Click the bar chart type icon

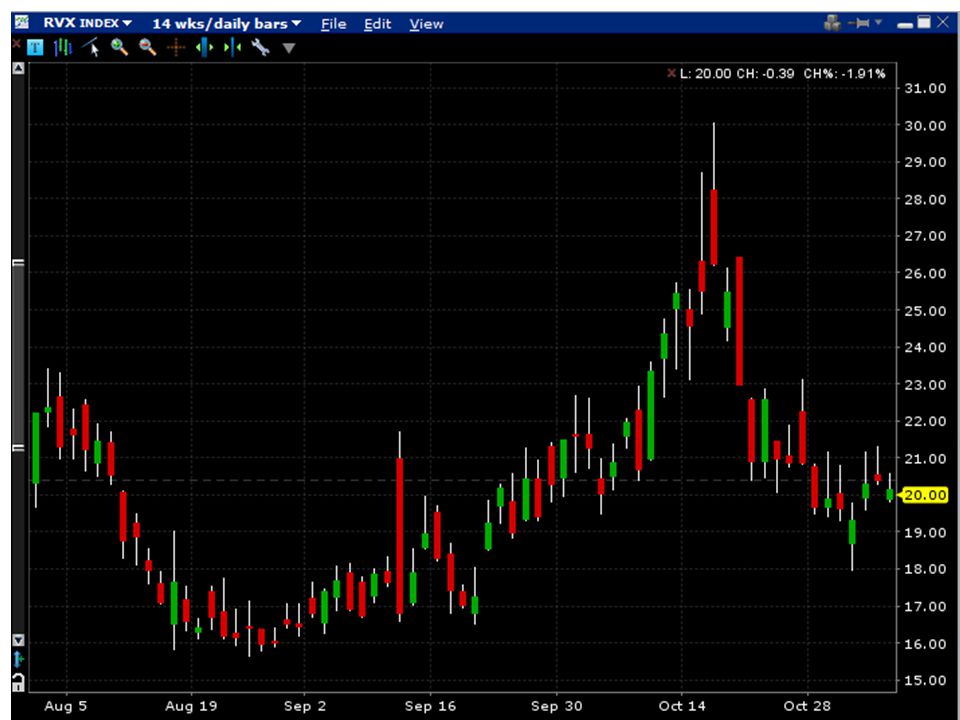(62, 47)
